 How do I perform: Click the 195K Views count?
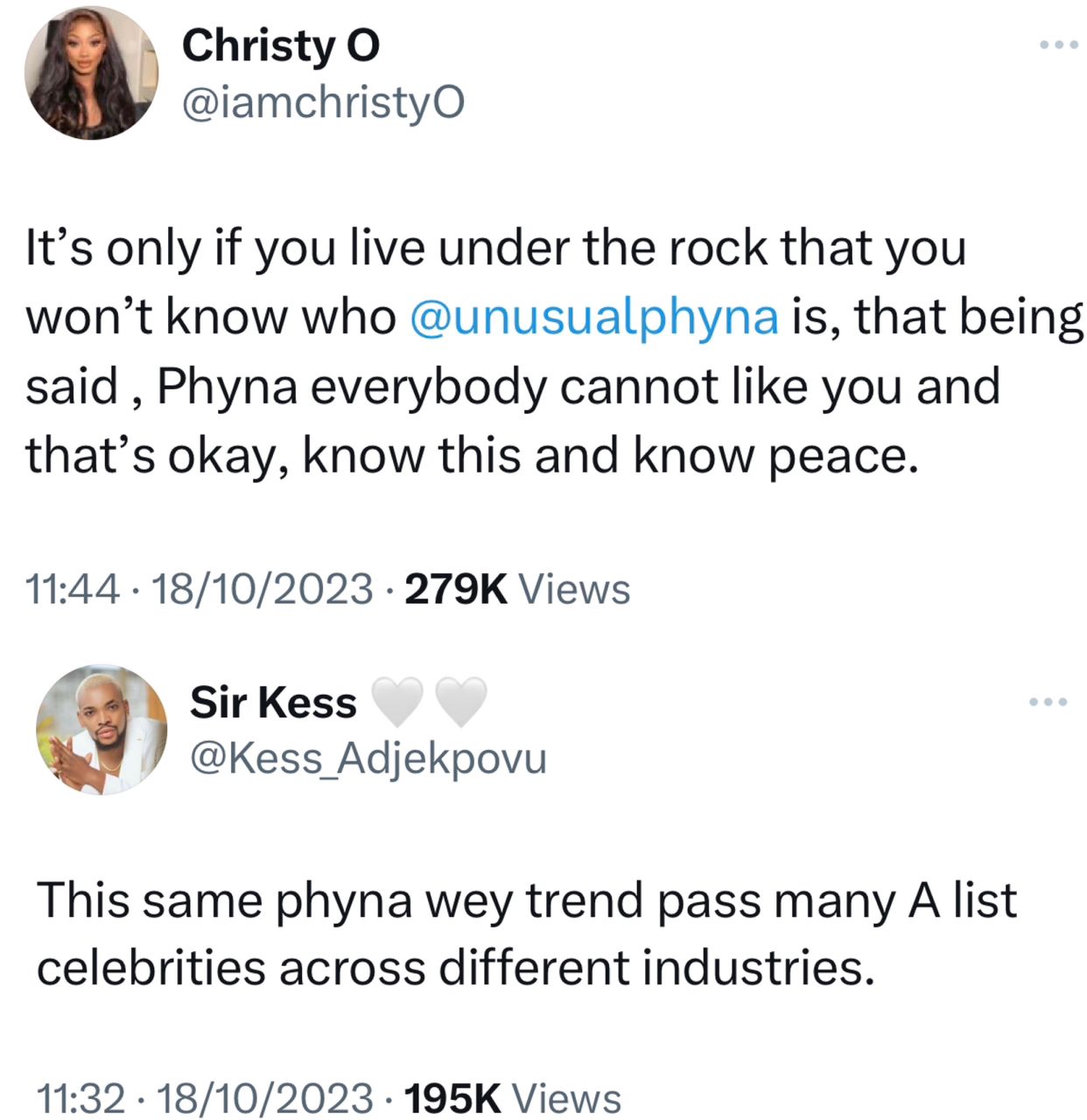click(x=512, y=1098)
